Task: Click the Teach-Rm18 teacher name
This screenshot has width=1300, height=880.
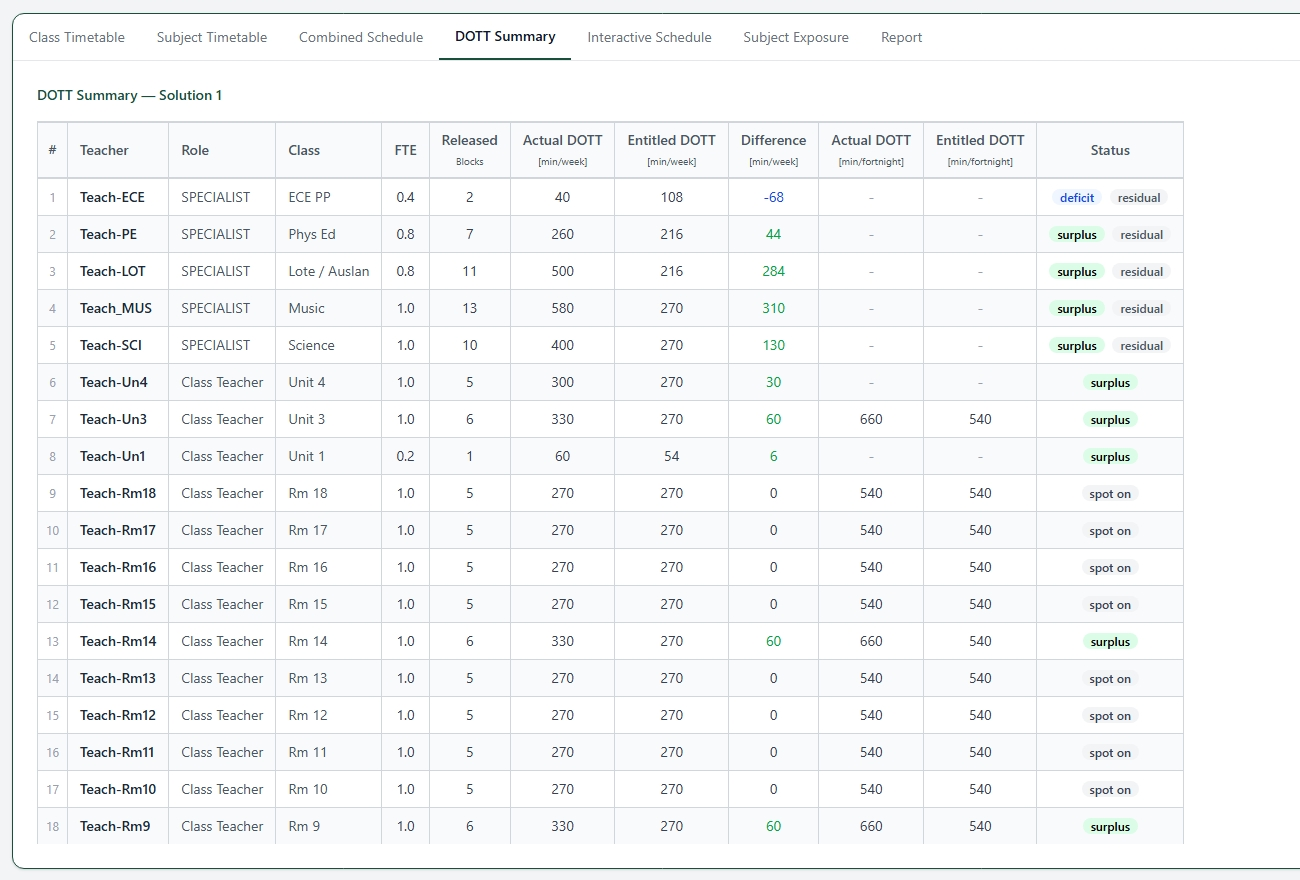Action: pyautogui.click(x=118, y=493)
